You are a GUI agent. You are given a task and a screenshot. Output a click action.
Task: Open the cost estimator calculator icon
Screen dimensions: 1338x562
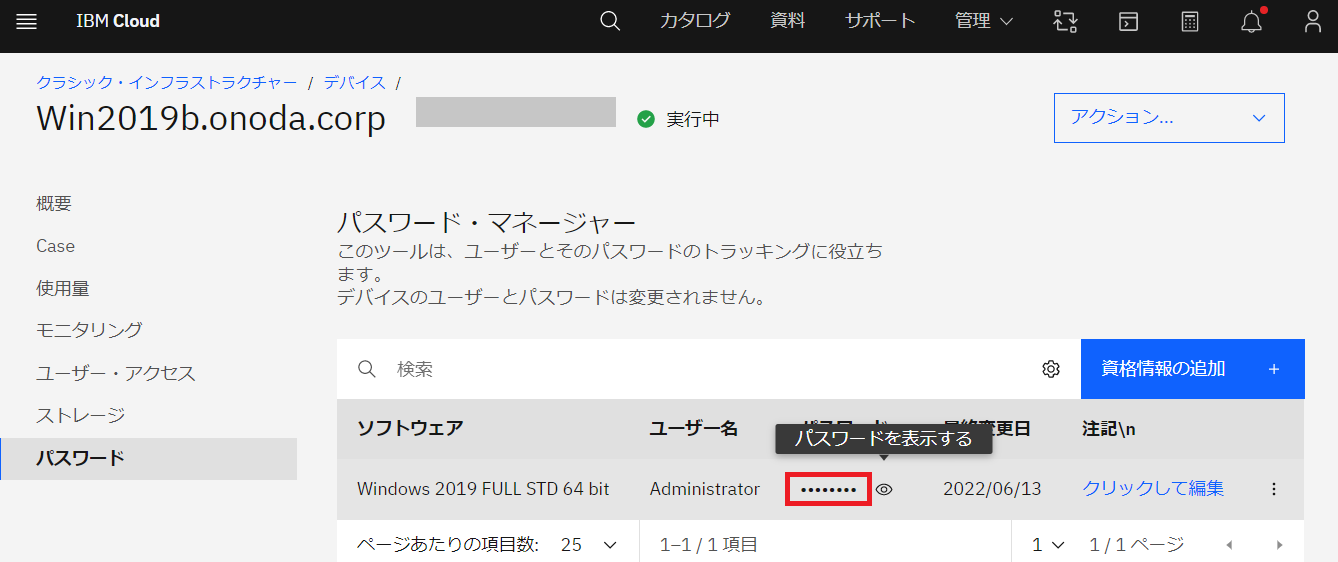coord(1190,21)
